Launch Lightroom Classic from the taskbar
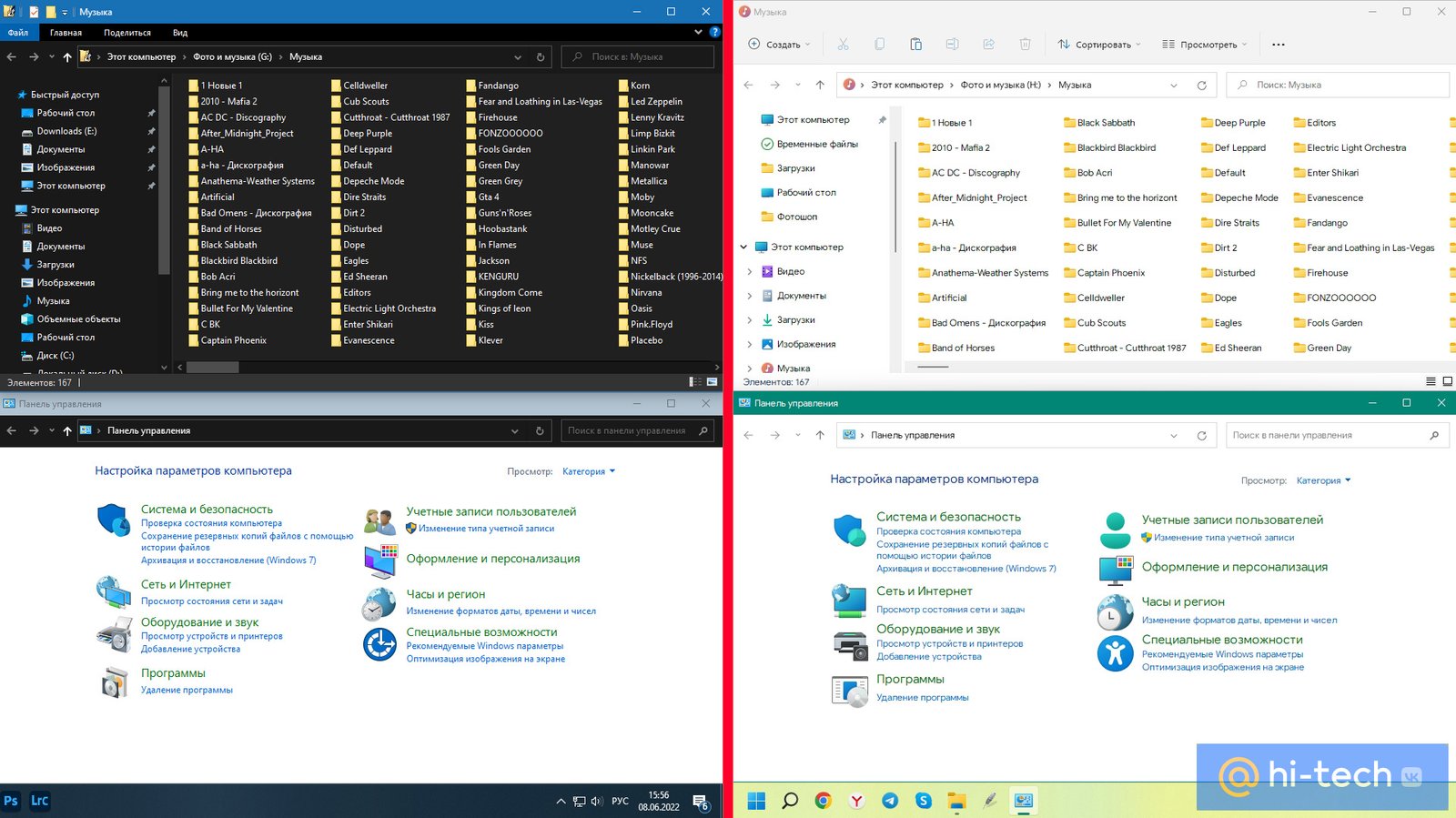This screenshot has height=818, width=1456. point(39,801)
